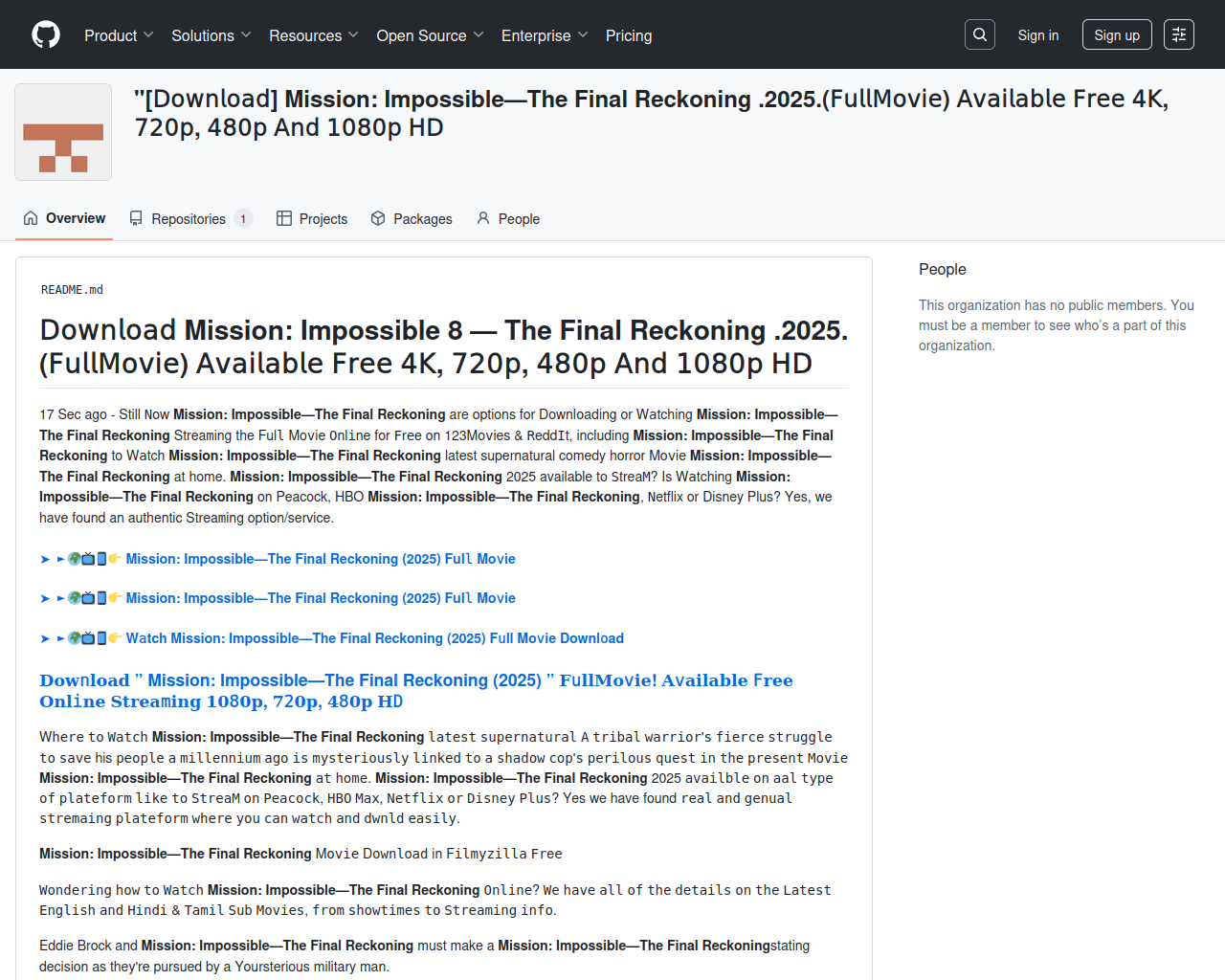
Task: Click the repositories count badge showing 1
Action: (243, 219)
